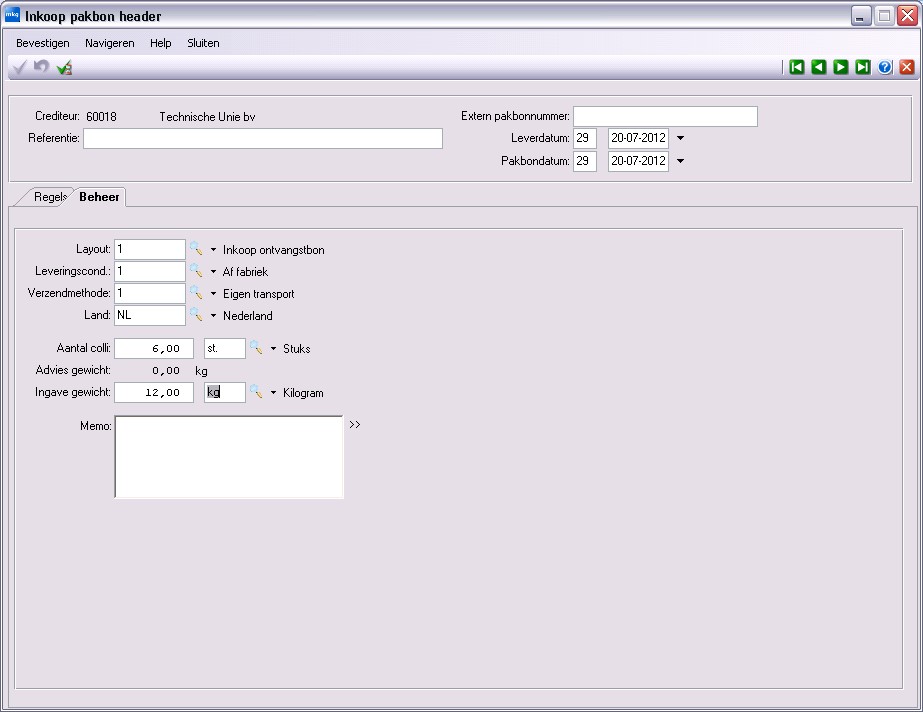Open the Navigeren menu
This screenshot has height=712, width=923.
[x=109, y=43]
